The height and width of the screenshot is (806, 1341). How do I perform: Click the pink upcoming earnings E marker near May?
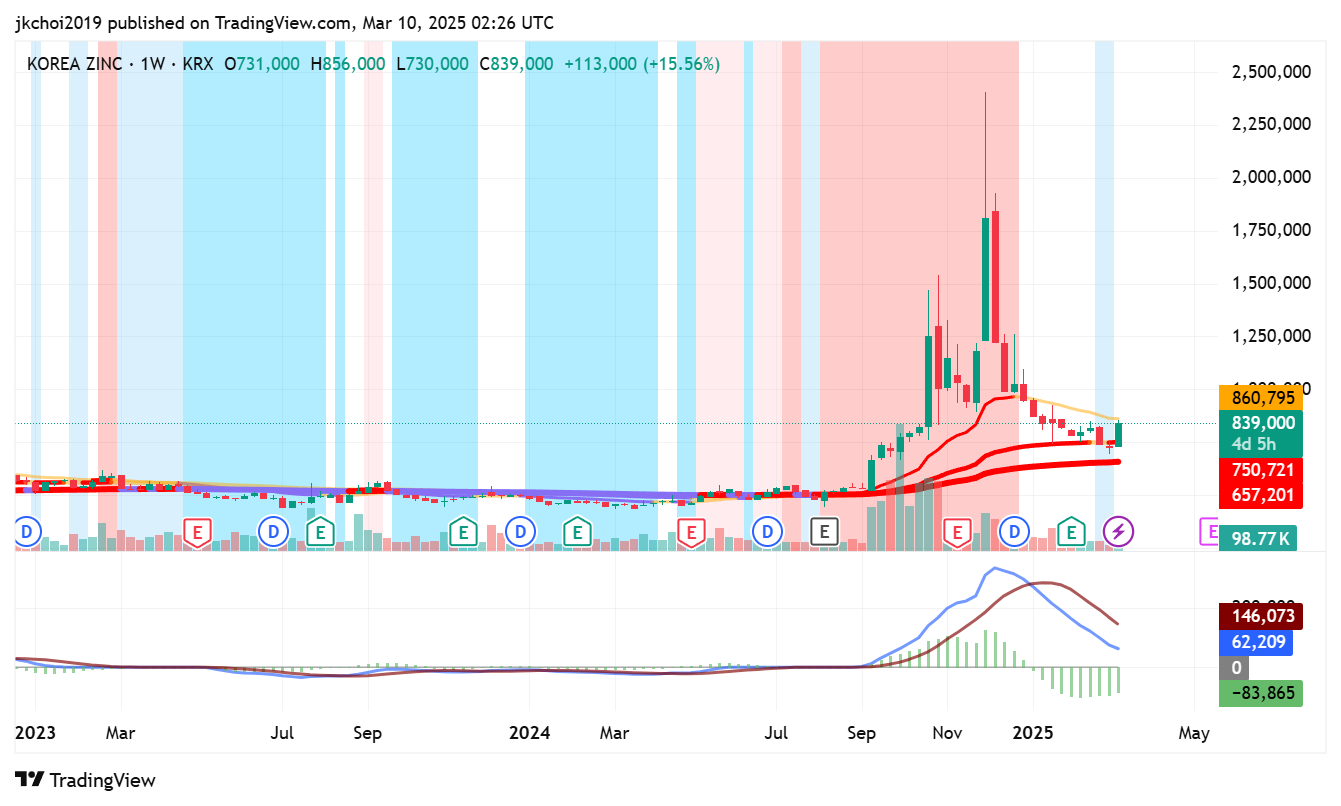(1210, 531)
